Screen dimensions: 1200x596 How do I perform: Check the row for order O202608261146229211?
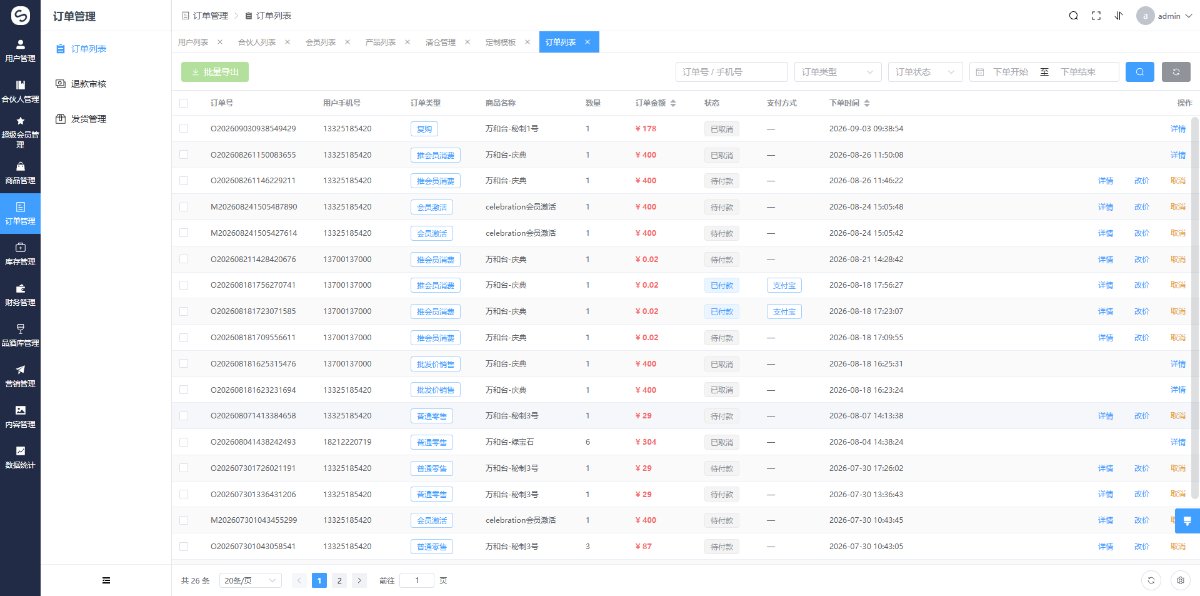click(183, 180)
